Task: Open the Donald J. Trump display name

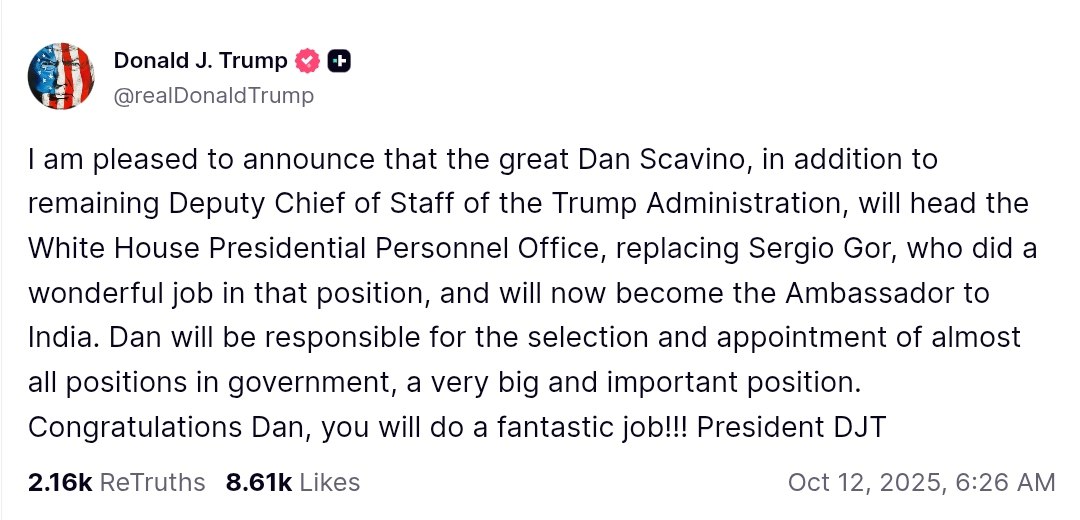Action: coord(200,62)
